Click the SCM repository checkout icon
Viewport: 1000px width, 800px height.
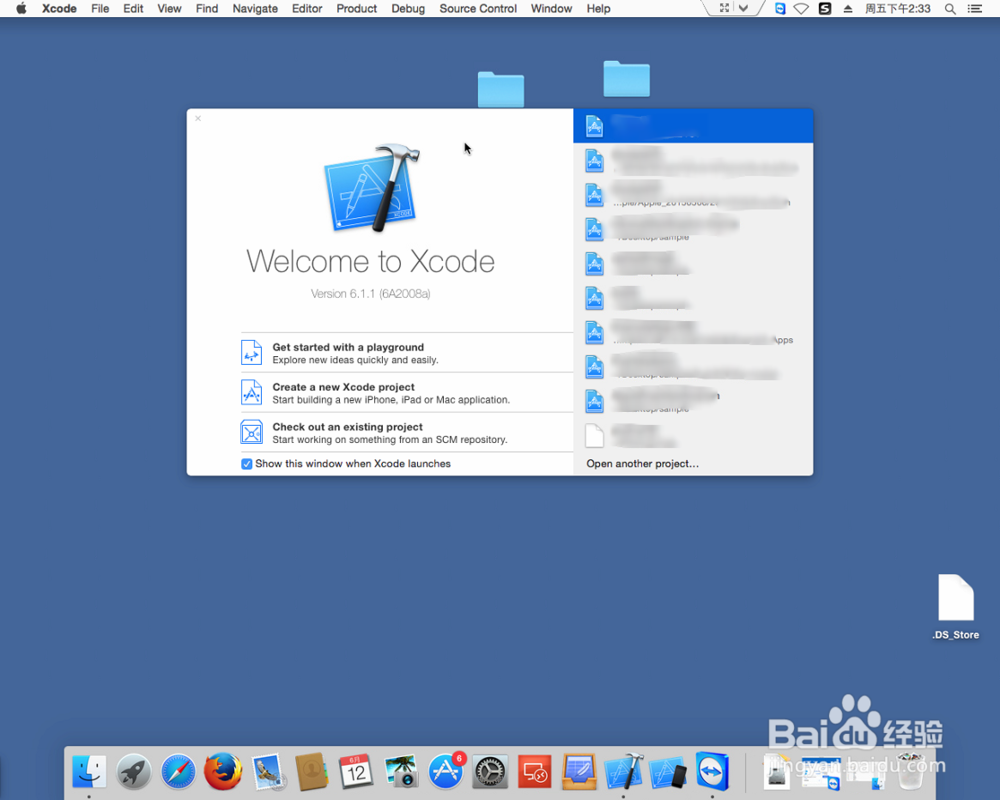(251, 433)
